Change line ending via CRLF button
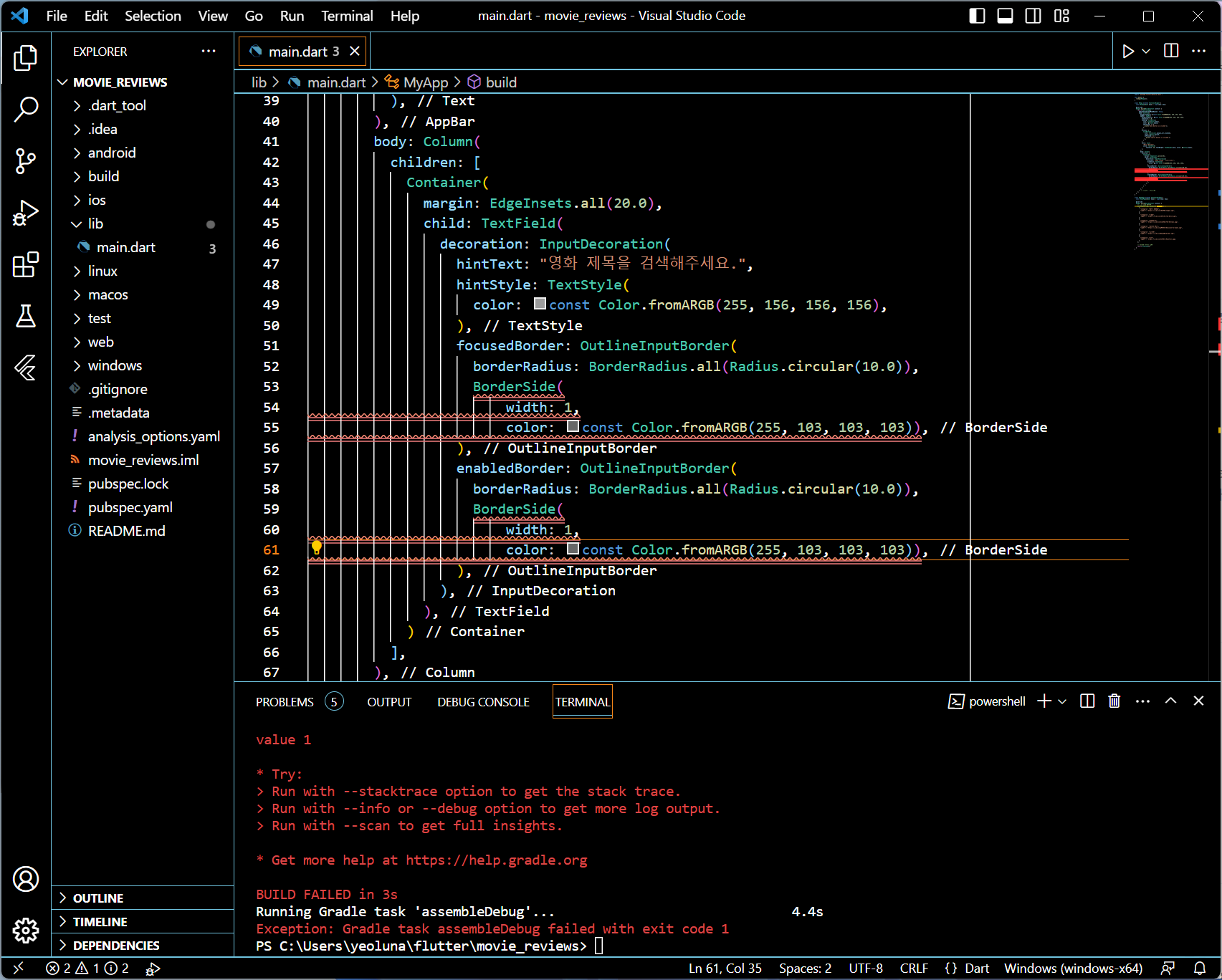The height and width of the screenshot is (980, 1222). pyautogui.click(x=914, y=969)
